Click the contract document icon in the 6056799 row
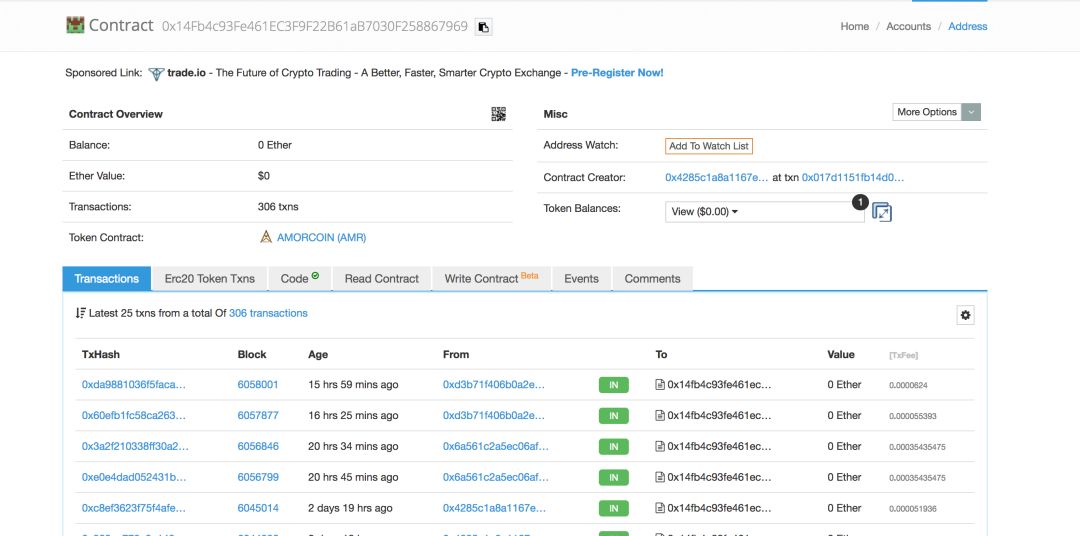 coord(660,477)
